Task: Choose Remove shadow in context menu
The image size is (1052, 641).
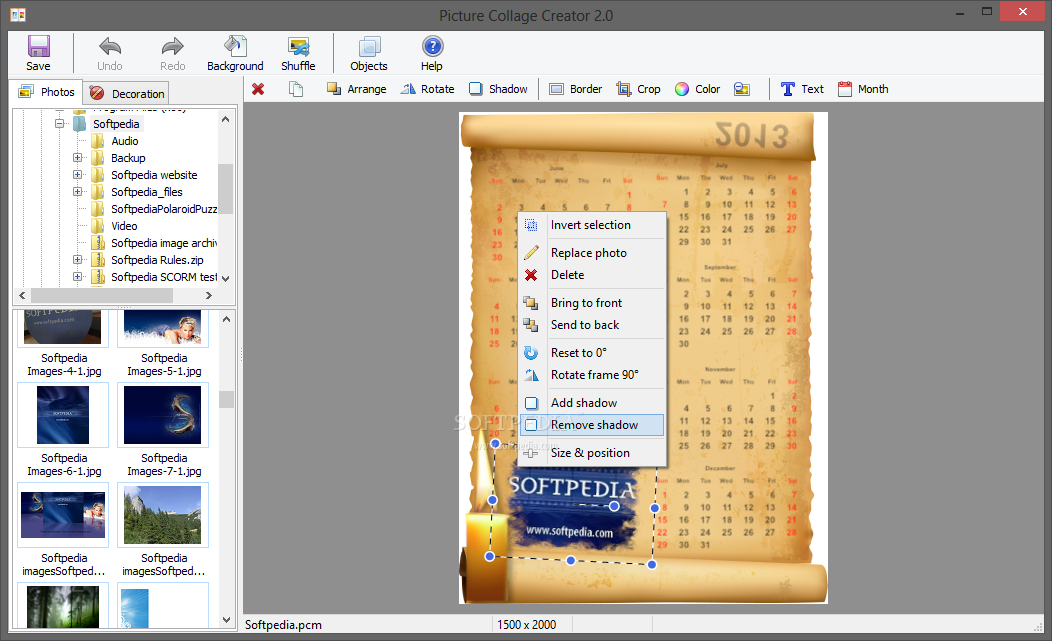Action: [x=592, y=425]
